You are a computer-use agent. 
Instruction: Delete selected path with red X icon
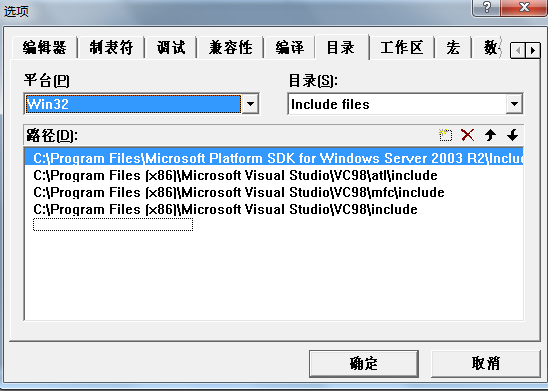[x=468, y=135]
